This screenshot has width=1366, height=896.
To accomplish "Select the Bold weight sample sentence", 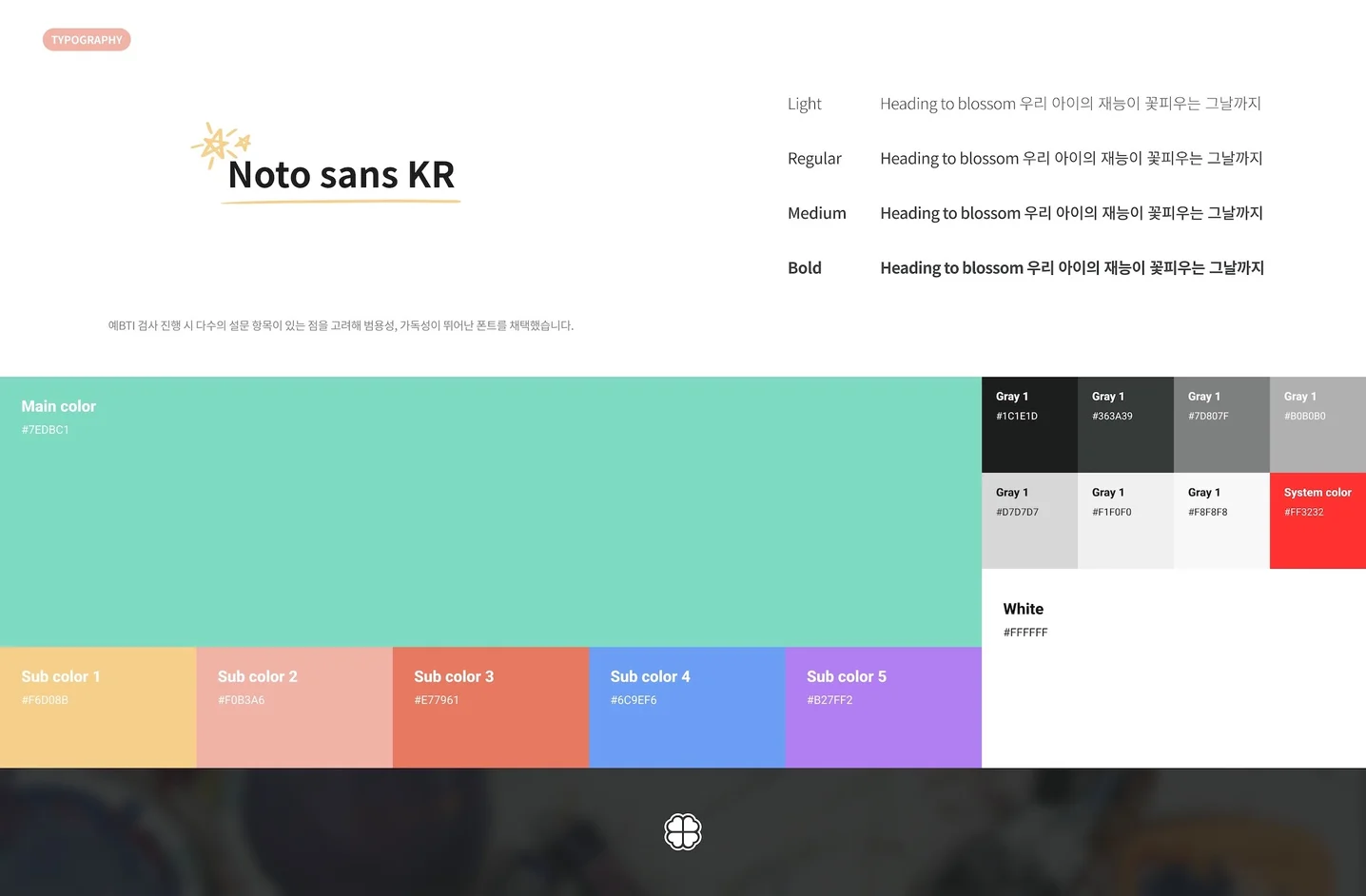I will coord(1072,268).
